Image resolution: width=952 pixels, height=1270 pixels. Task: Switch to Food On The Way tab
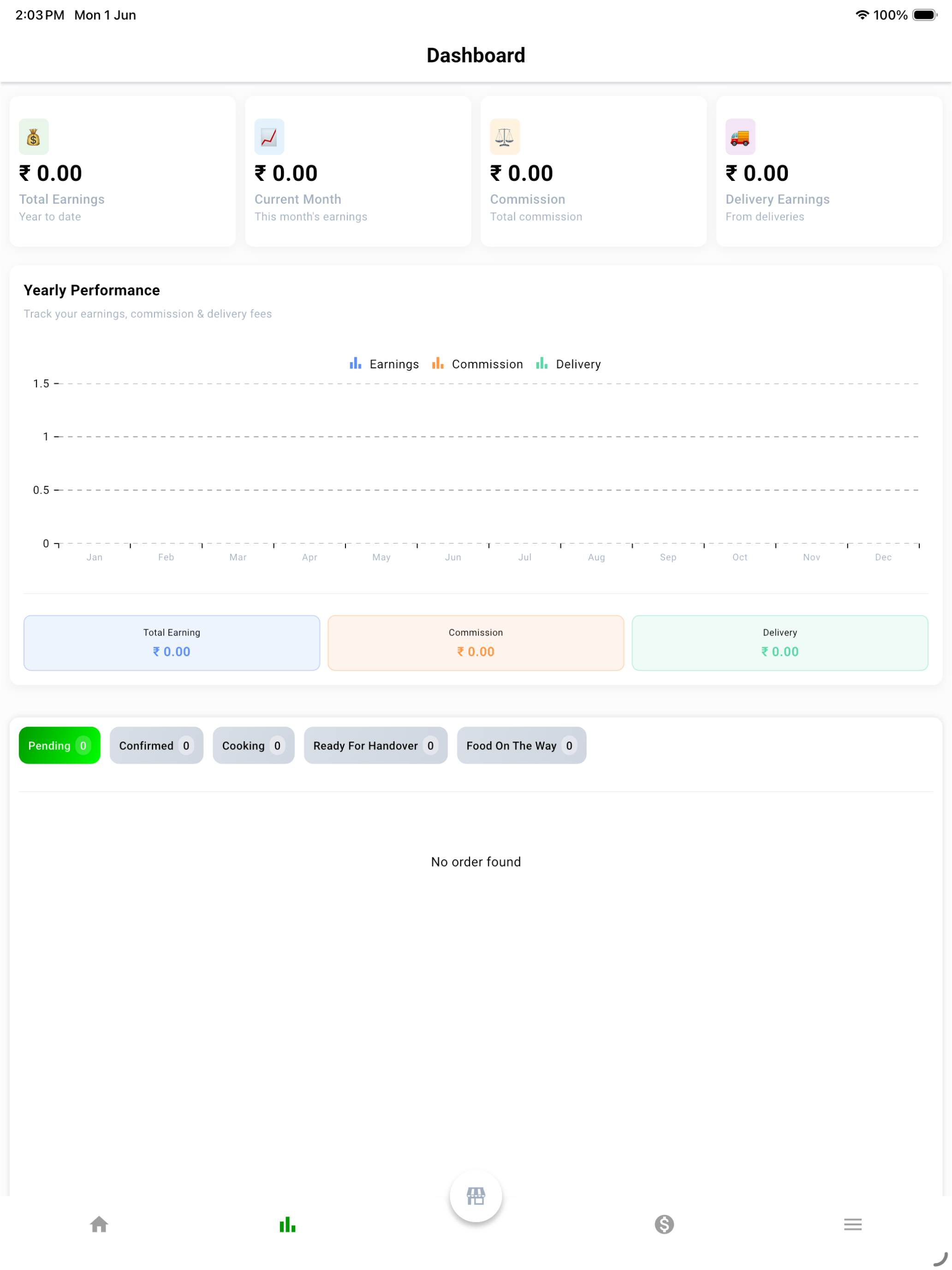pyautogui.click(x=522, y=745)
